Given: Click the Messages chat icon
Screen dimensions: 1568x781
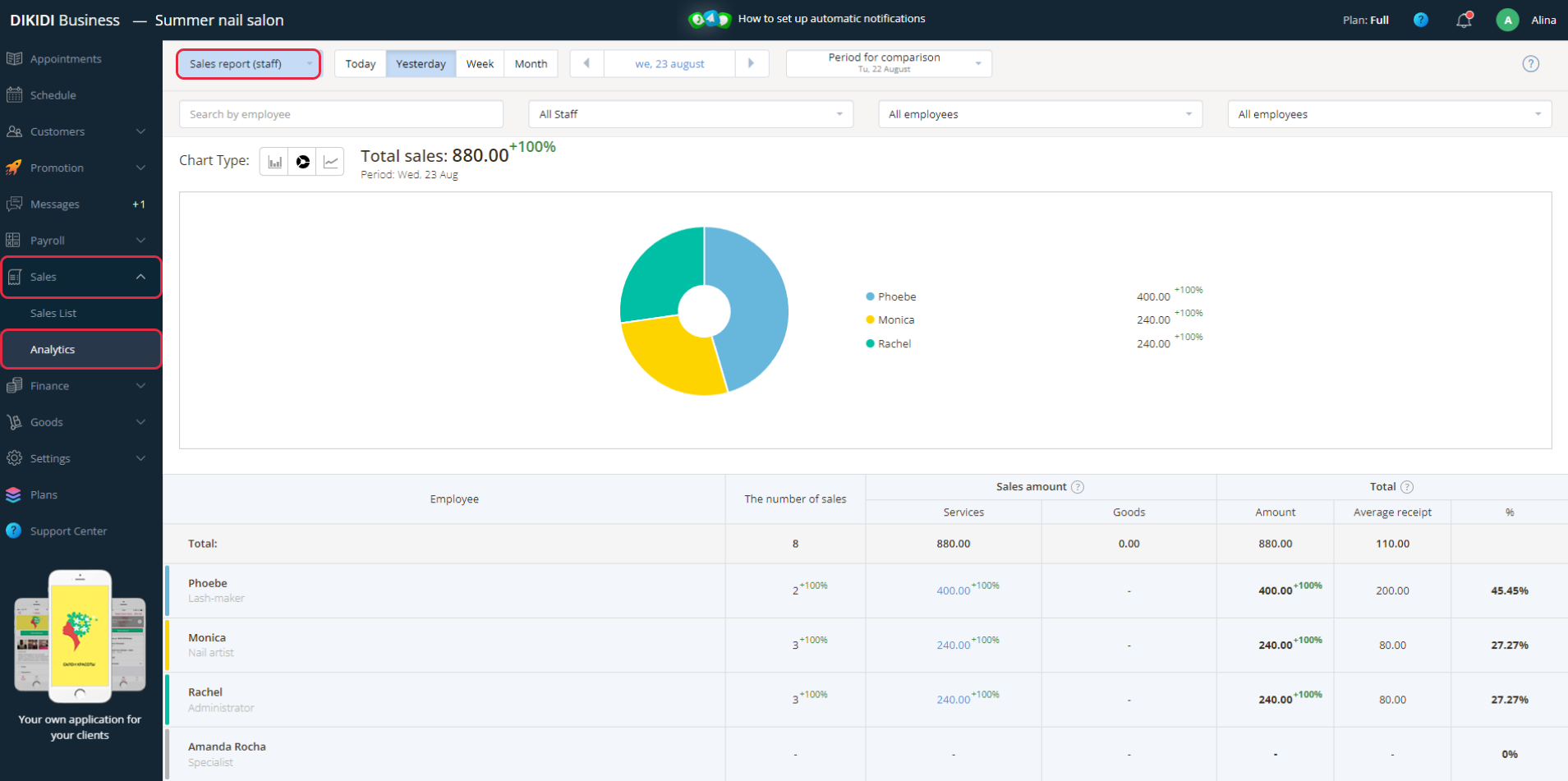Looking at the screenshot, I should point(14,204).
